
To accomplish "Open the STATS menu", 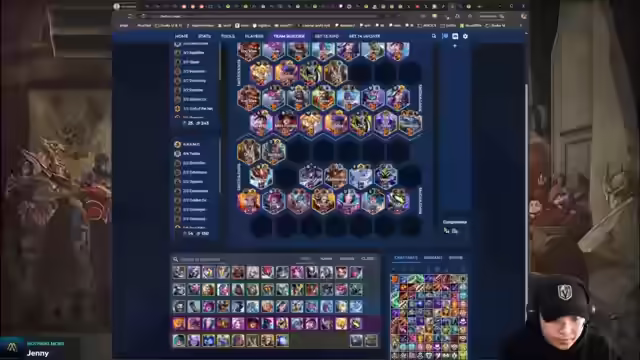I will point(204,36).
